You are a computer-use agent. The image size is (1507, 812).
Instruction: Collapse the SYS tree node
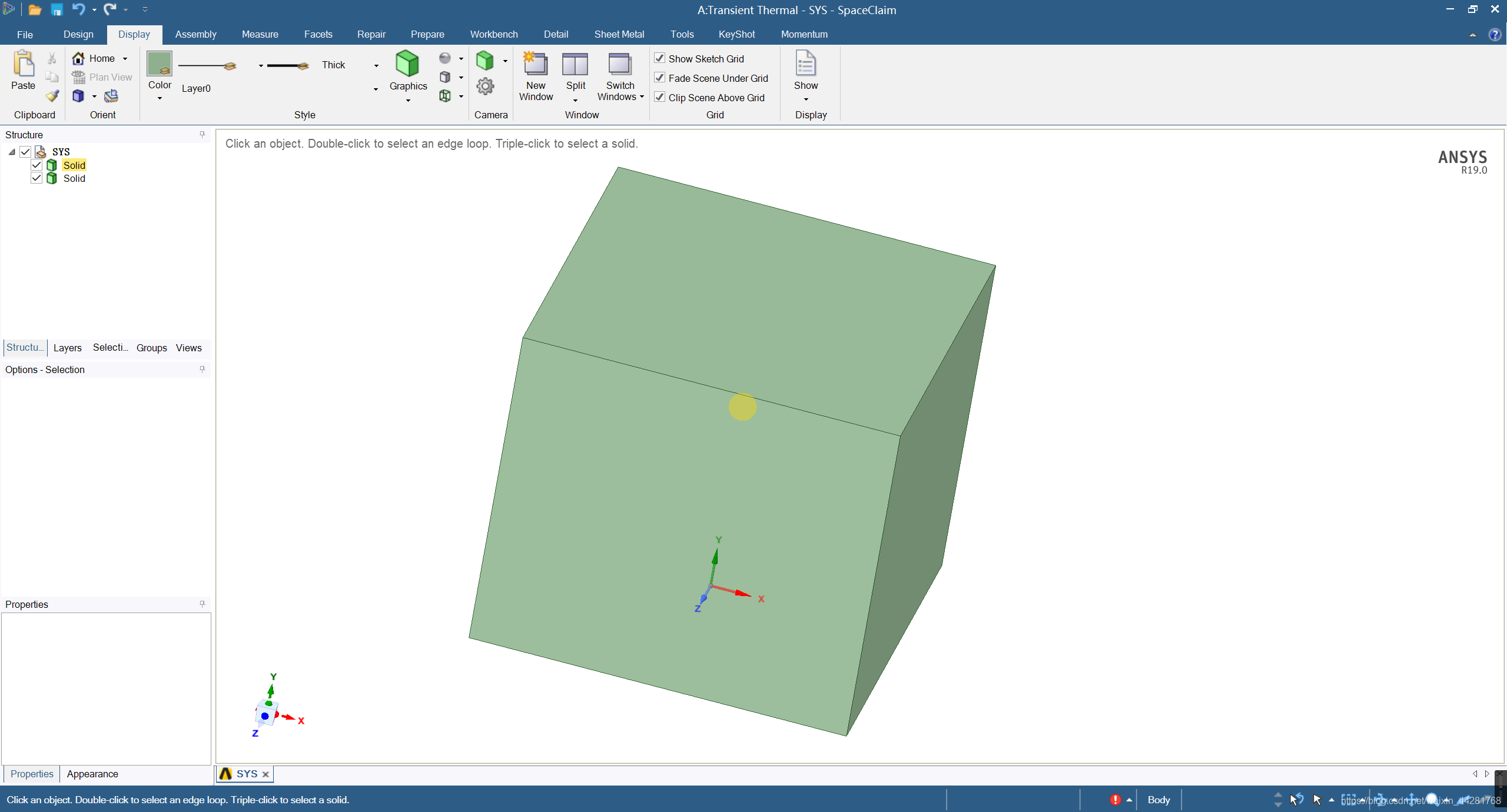(x=12, y=152)
